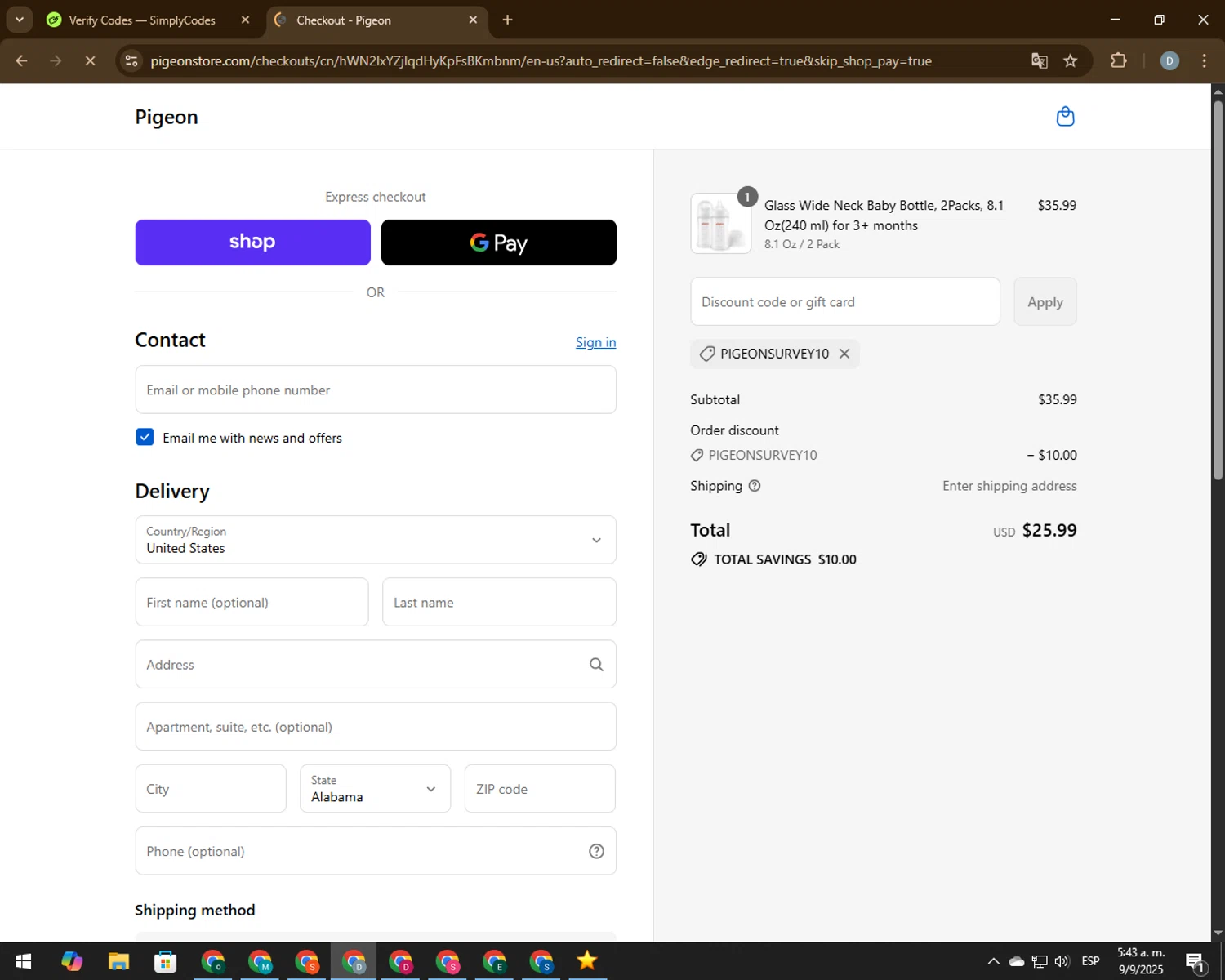Open a new browser tab
This screenshot has width=1225, height=980.
[x=507, y=20]
